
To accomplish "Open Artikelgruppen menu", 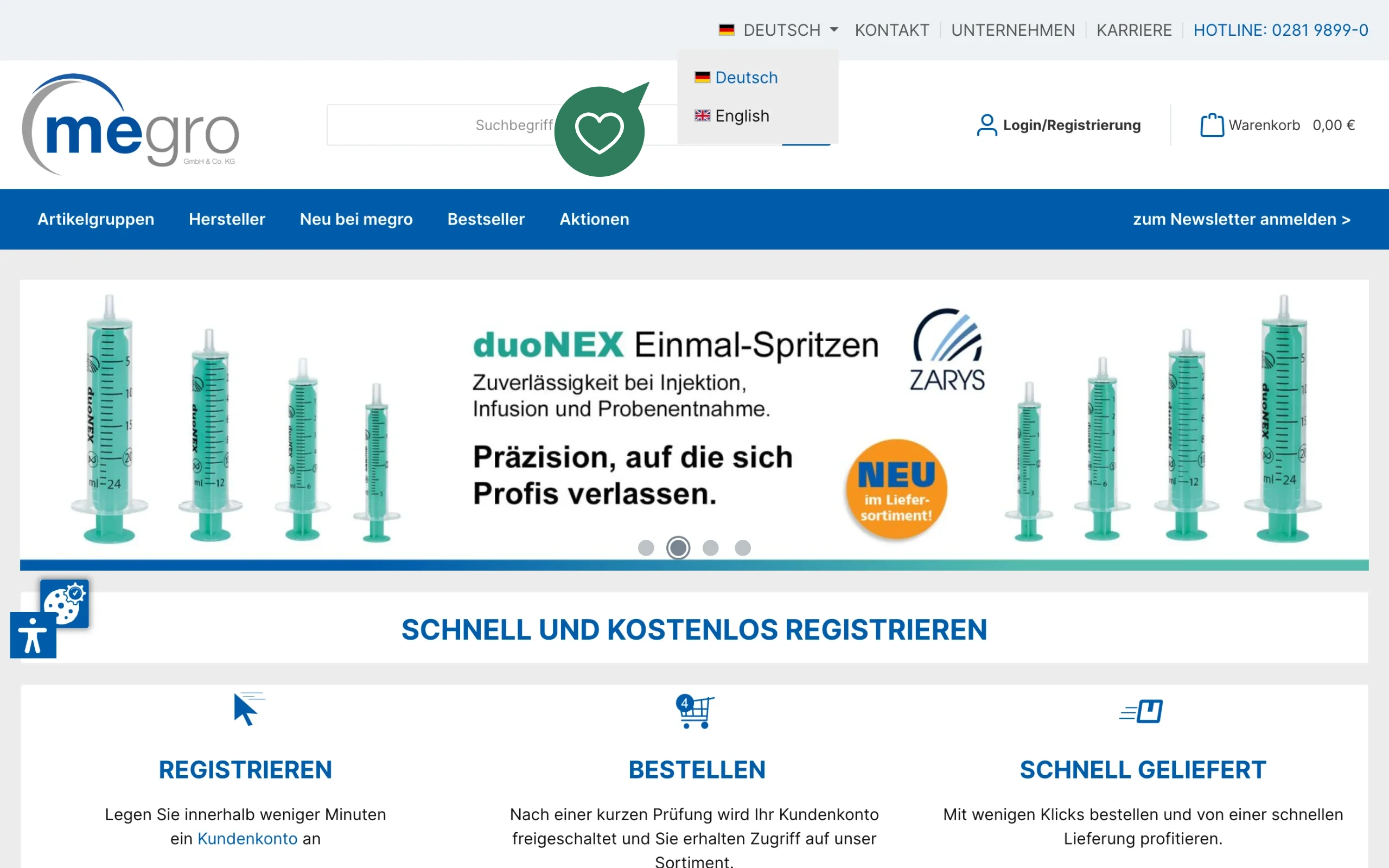I will tap(96, 219).
